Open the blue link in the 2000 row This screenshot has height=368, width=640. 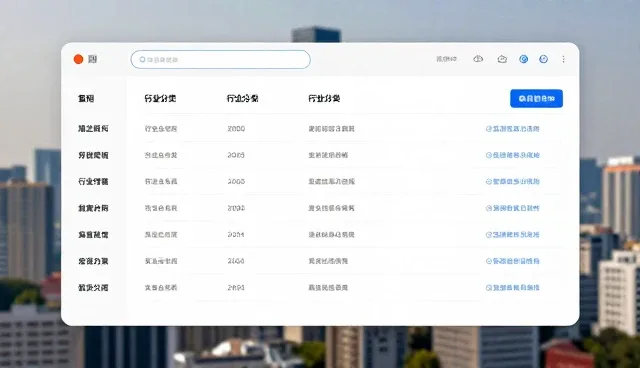[x=513, y=129]
